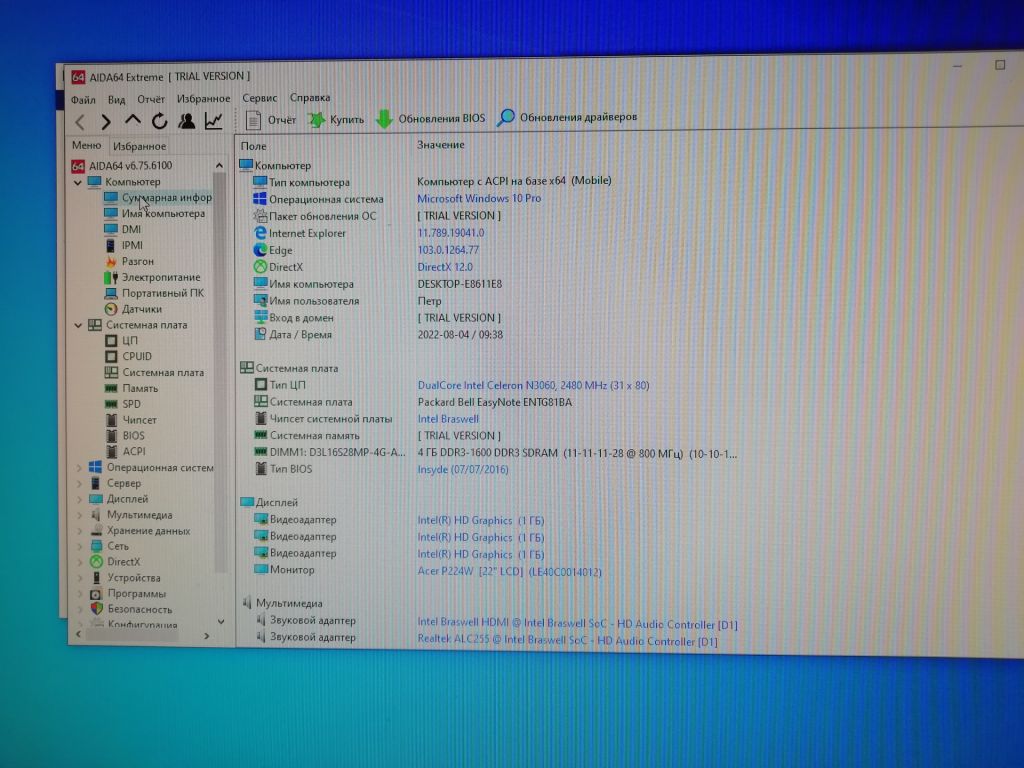Go forward with the right arrow toolbar icon
Screen dimensions: 1024x768
[x=106, y=121]
